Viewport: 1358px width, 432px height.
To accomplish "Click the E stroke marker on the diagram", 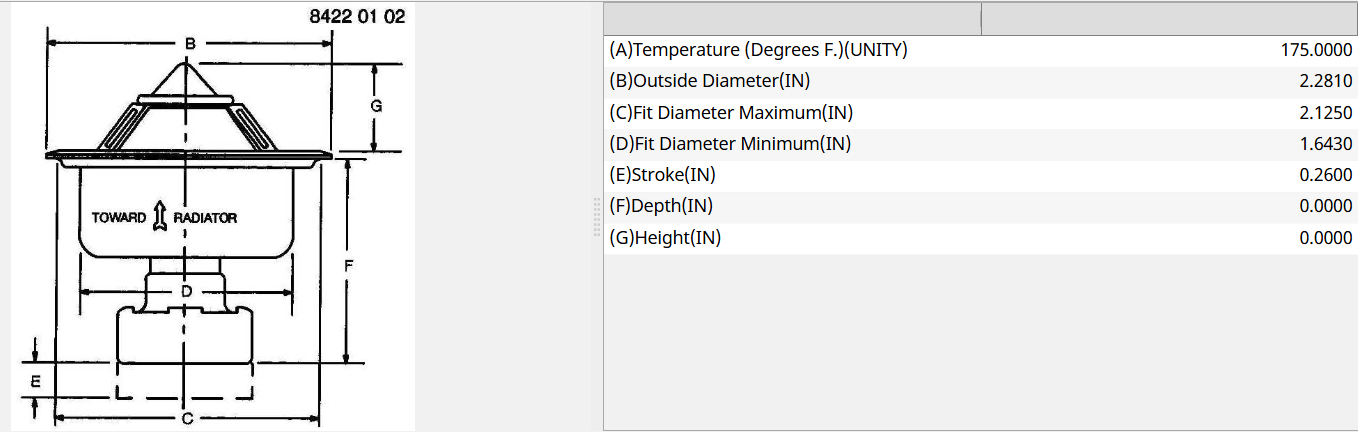I will pos(35,381).
